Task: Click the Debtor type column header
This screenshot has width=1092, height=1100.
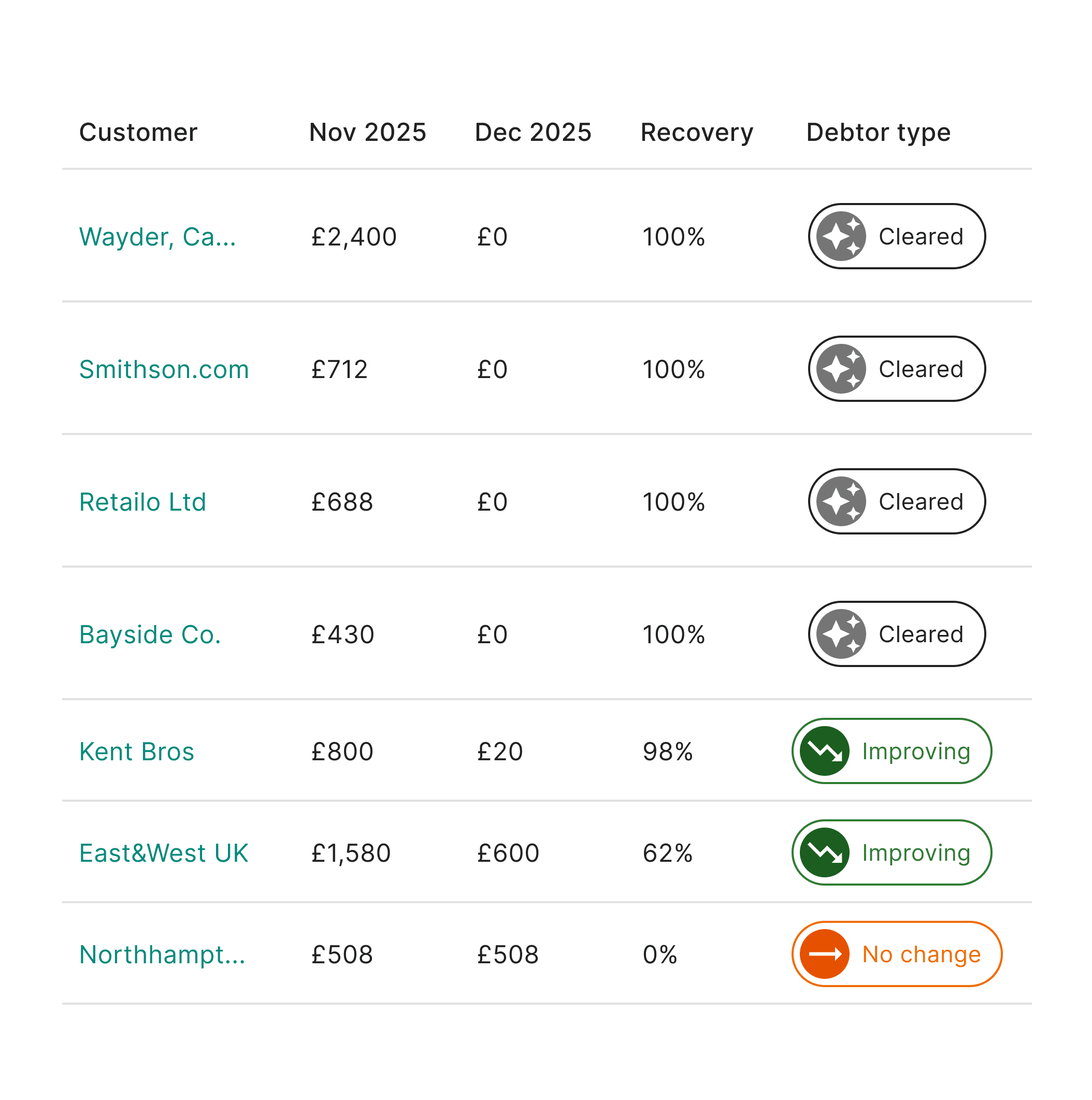Action: pos(879,133)
